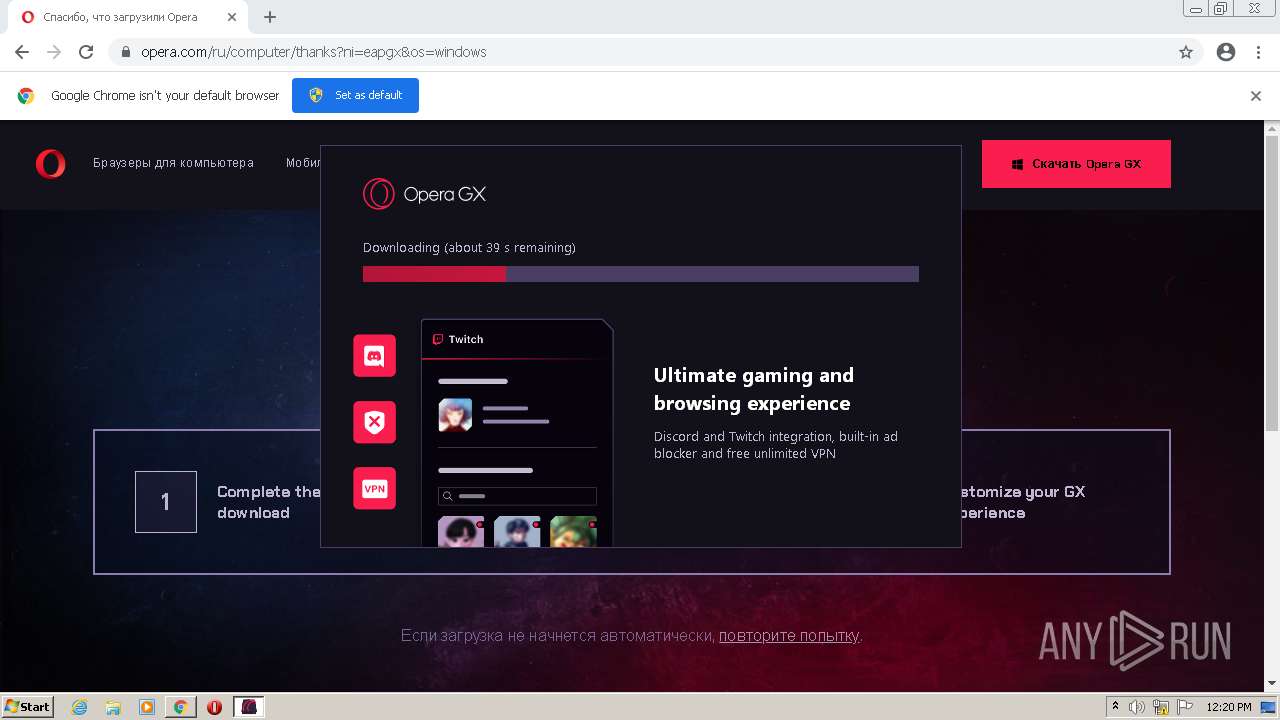Image resolution: width=1280 pixels, height=720 pixels.
Task: Click the Opera GX installer logo
Action: tap(424, 194)
